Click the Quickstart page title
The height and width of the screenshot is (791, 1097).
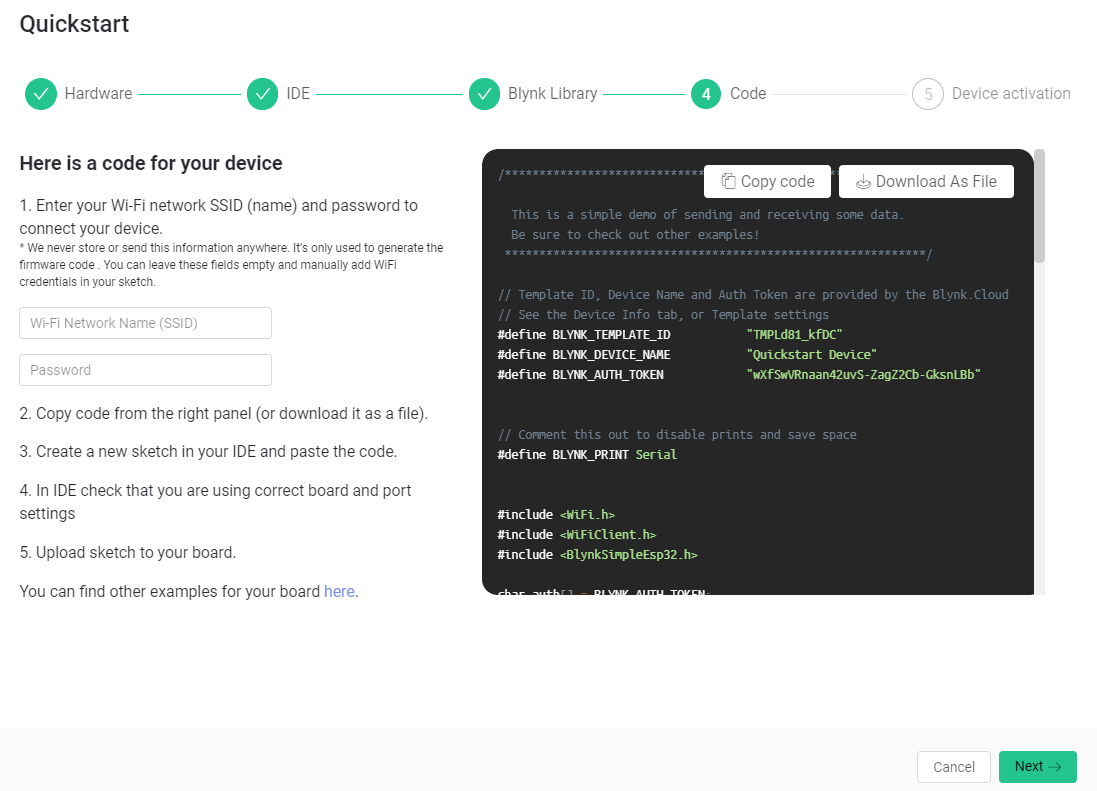pos(74,24)
